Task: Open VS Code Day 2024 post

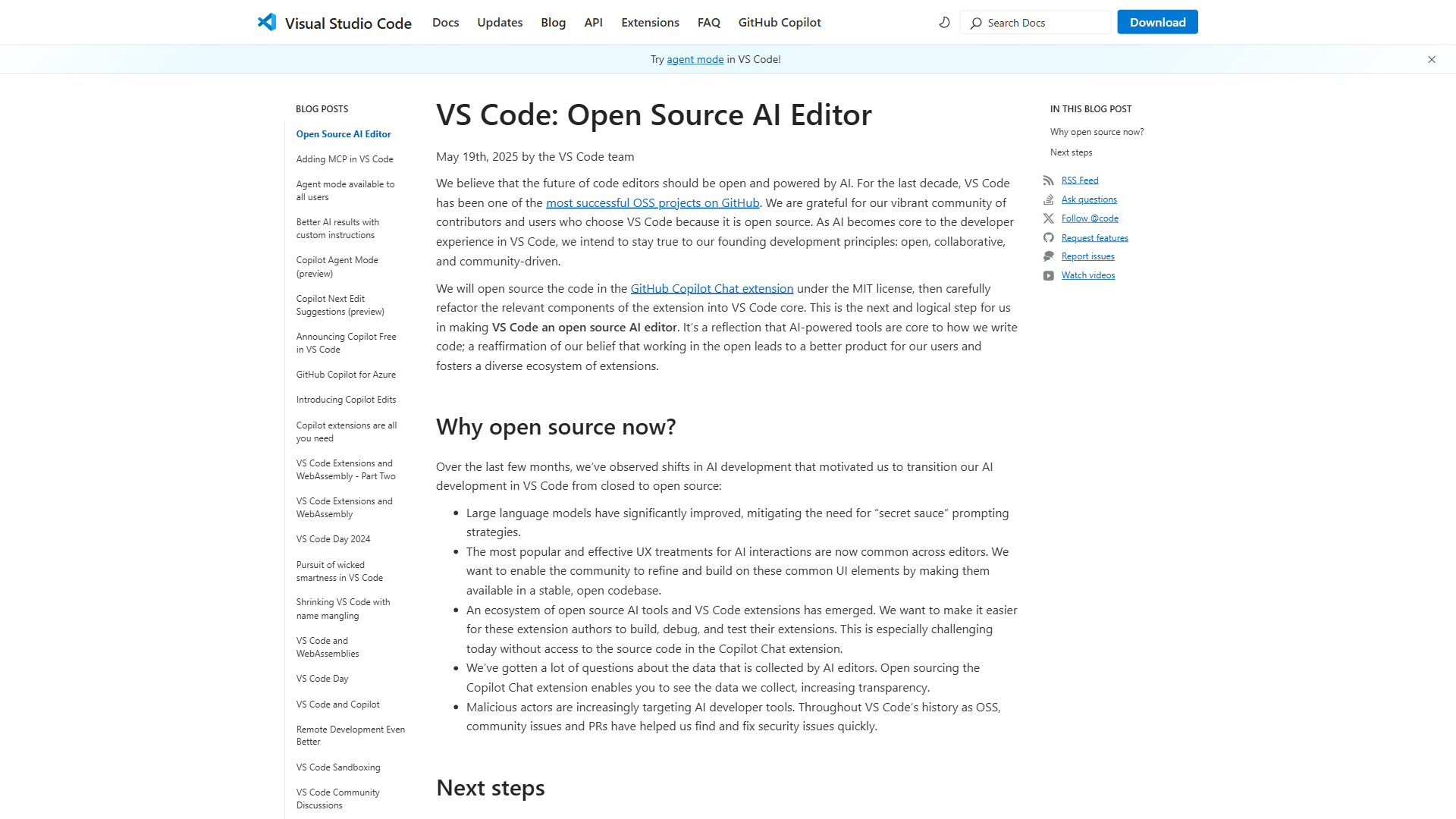Action: pos(333,539)
